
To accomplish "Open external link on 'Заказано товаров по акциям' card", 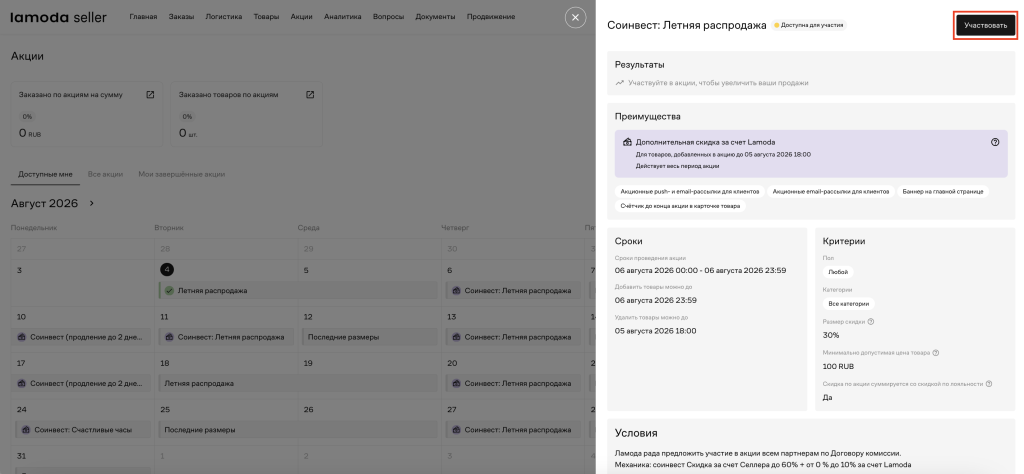I will (310, 95).
